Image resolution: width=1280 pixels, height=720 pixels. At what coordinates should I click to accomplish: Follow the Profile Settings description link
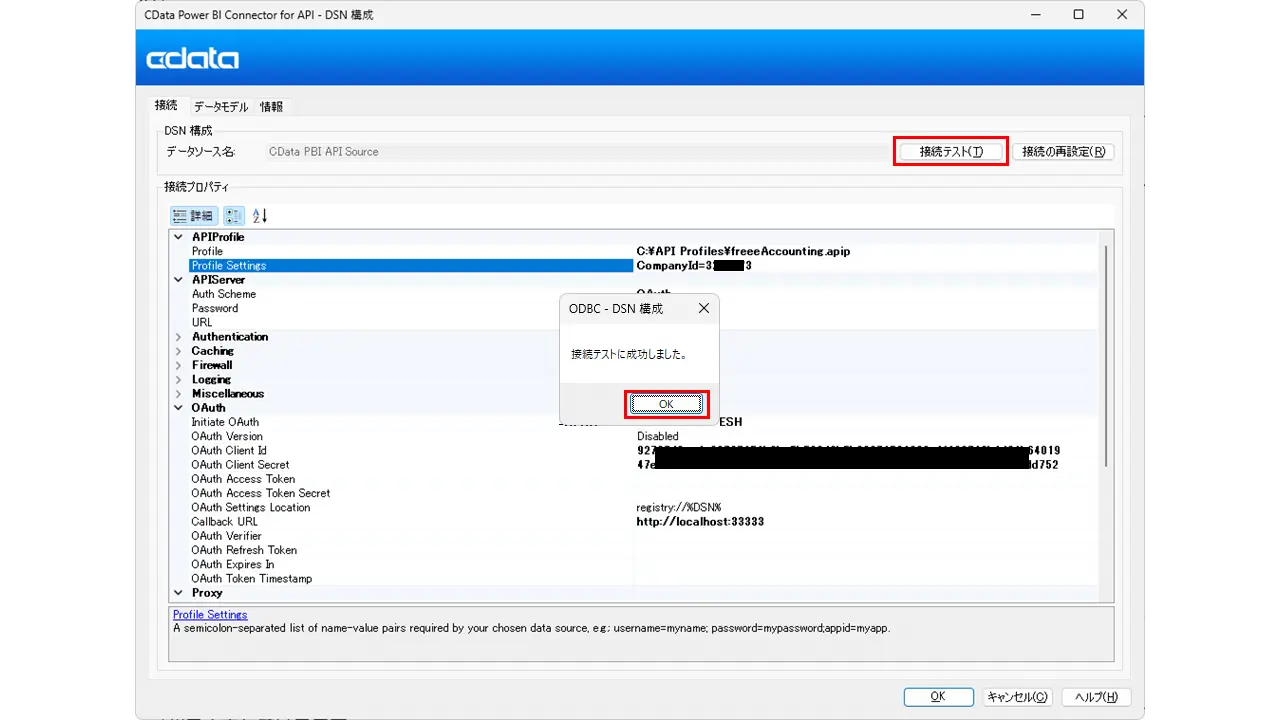210,614
